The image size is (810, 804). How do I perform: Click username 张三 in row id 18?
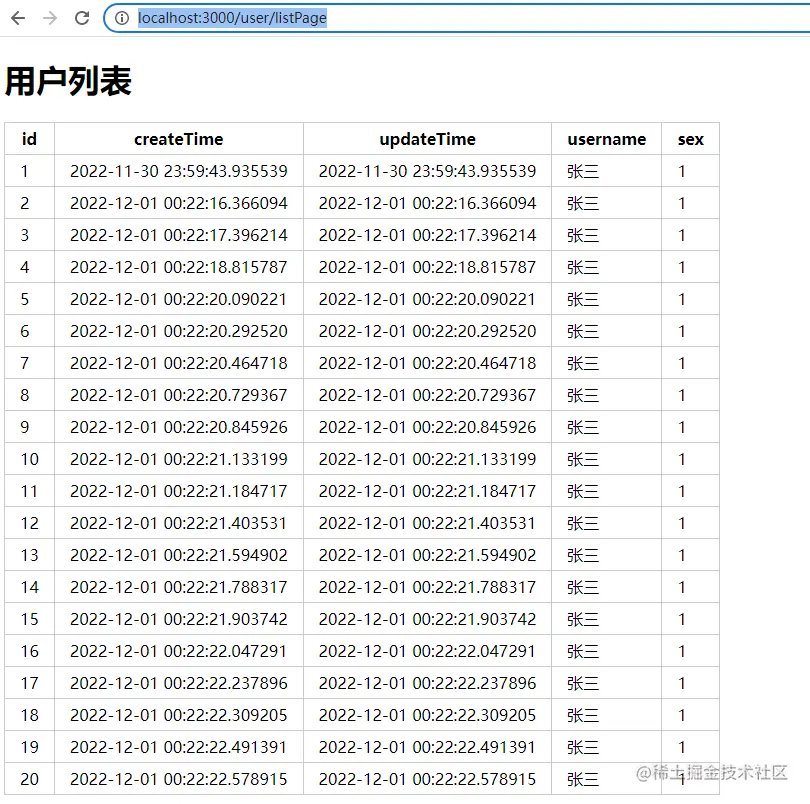(x=583, y=716)
